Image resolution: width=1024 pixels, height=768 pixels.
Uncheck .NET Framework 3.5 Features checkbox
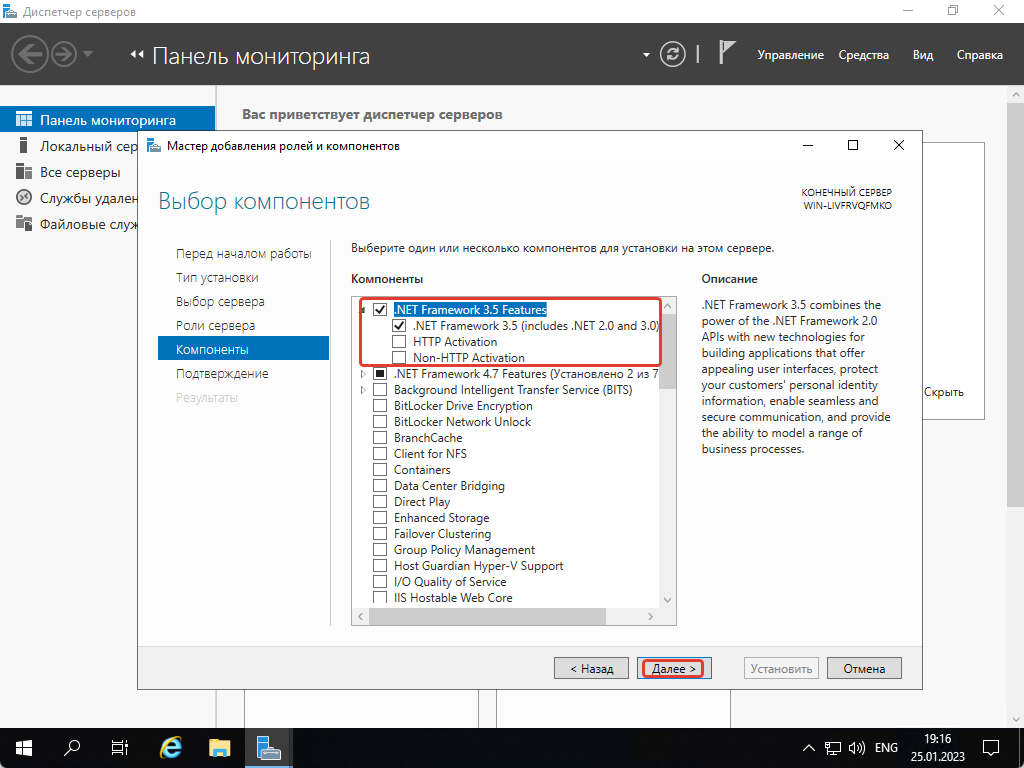[380, 310]
